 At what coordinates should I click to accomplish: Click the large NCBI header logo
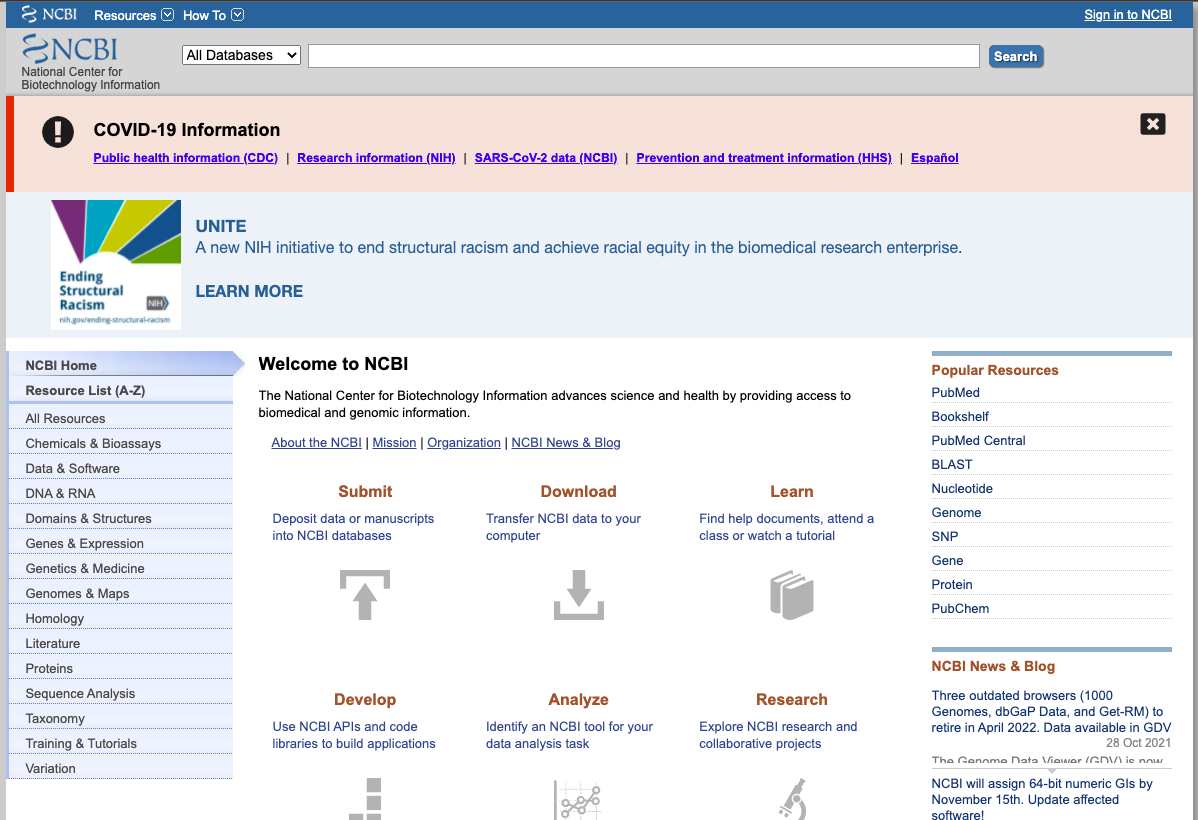[x=70, y=49]
